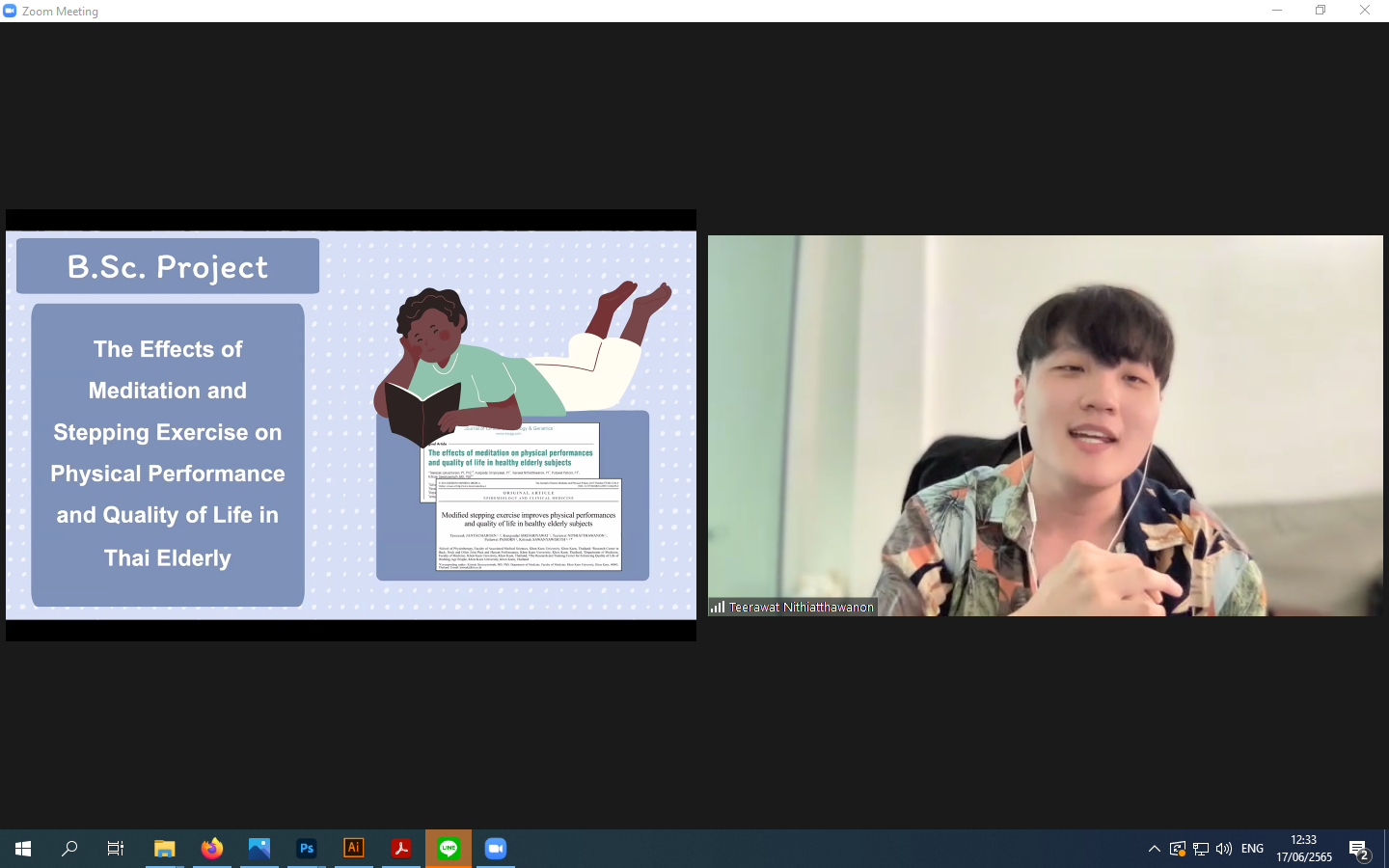The height and width of the screenshot is (868, 1389).
Task: Open File Explorer from the taskbar
Action: (x=164, y=849)
